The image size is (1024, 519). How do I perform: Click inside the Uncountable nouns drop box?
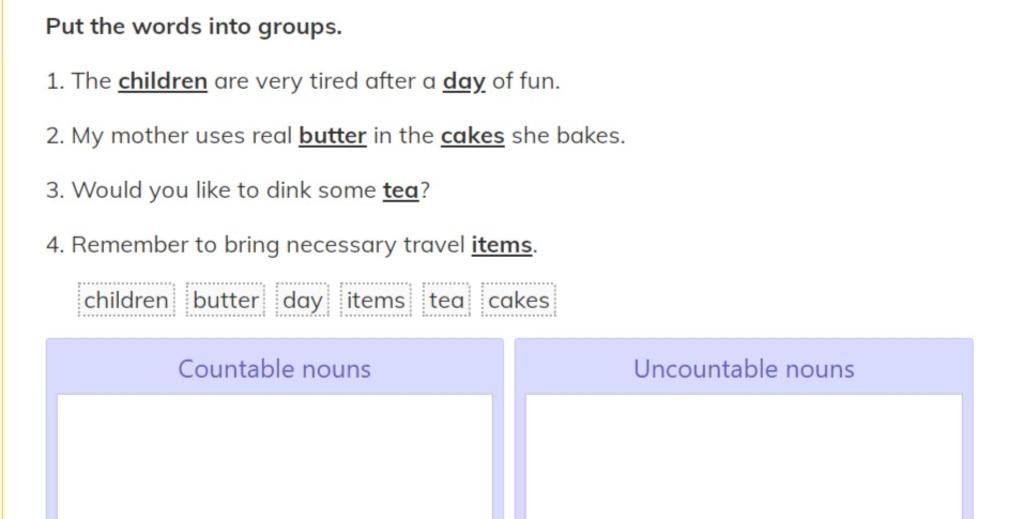(744, 456)
